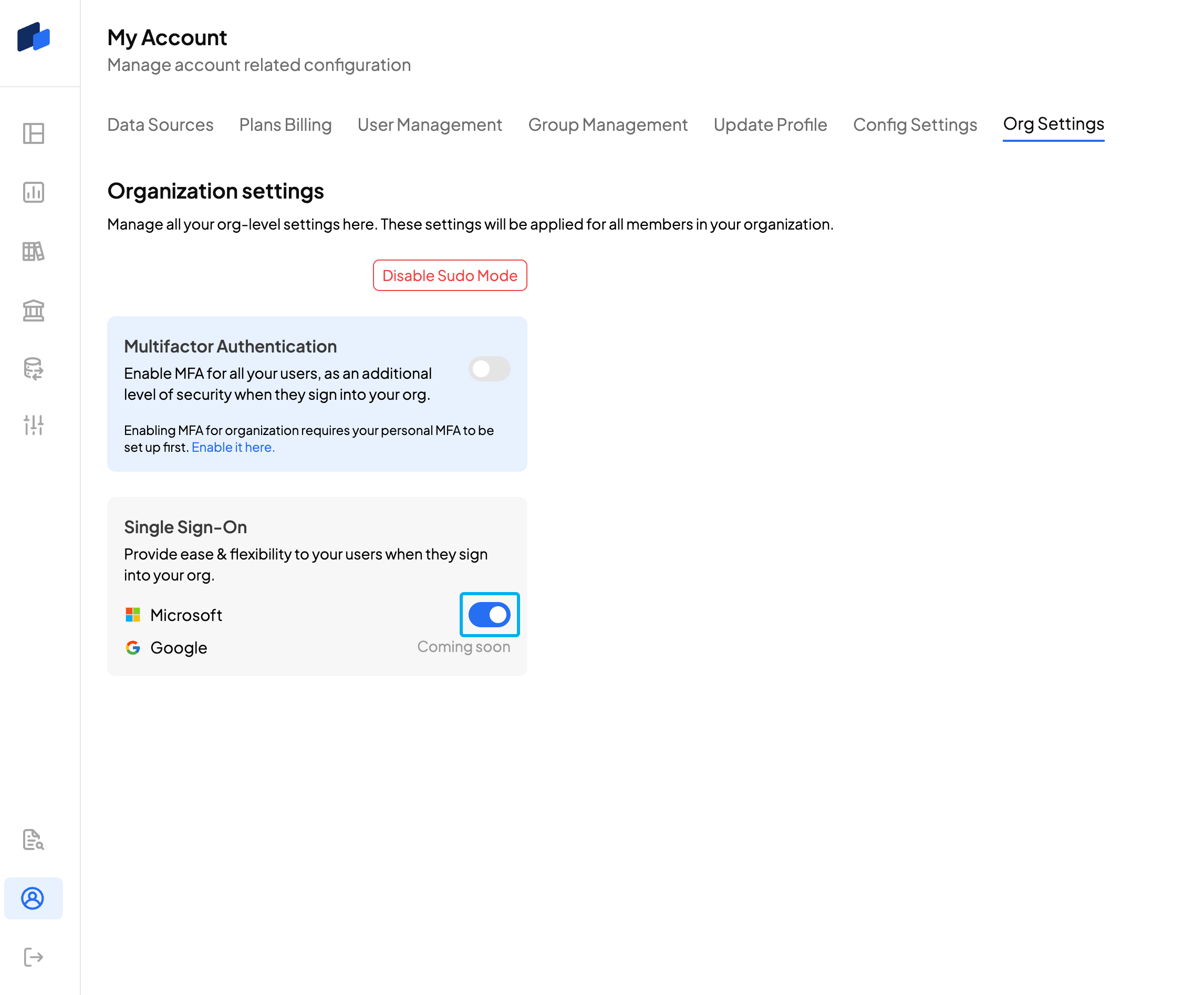Open the bar chart reports sidebar icon
The image size is (1204, 995).
tap(33, 192)
